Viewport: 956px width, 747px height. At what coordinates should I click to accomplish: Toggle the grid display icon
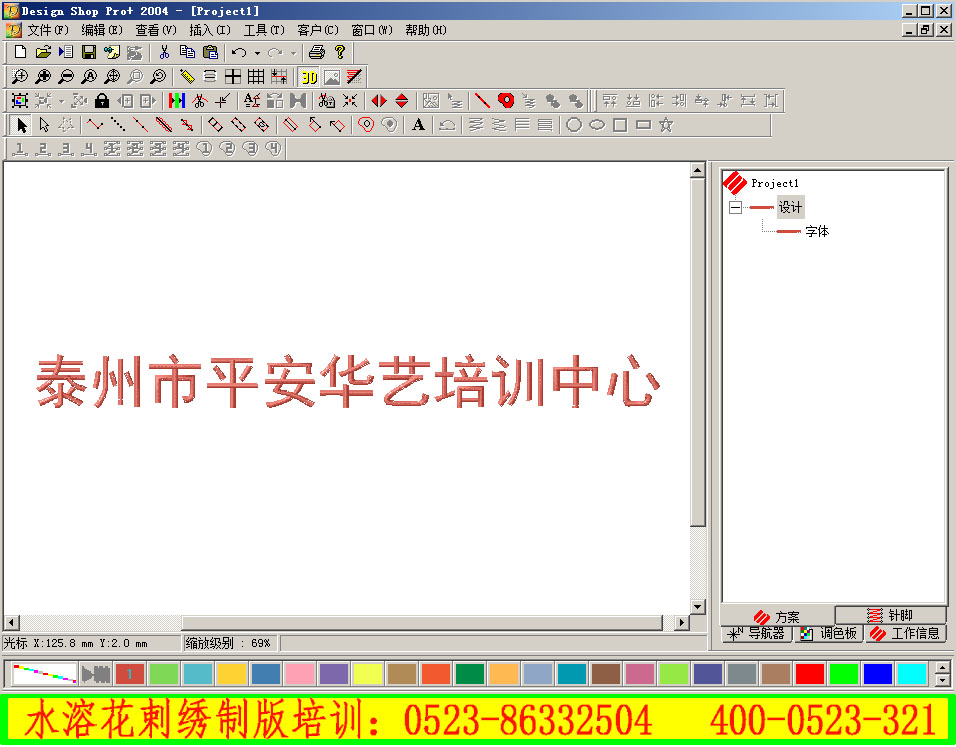point(255,76)
